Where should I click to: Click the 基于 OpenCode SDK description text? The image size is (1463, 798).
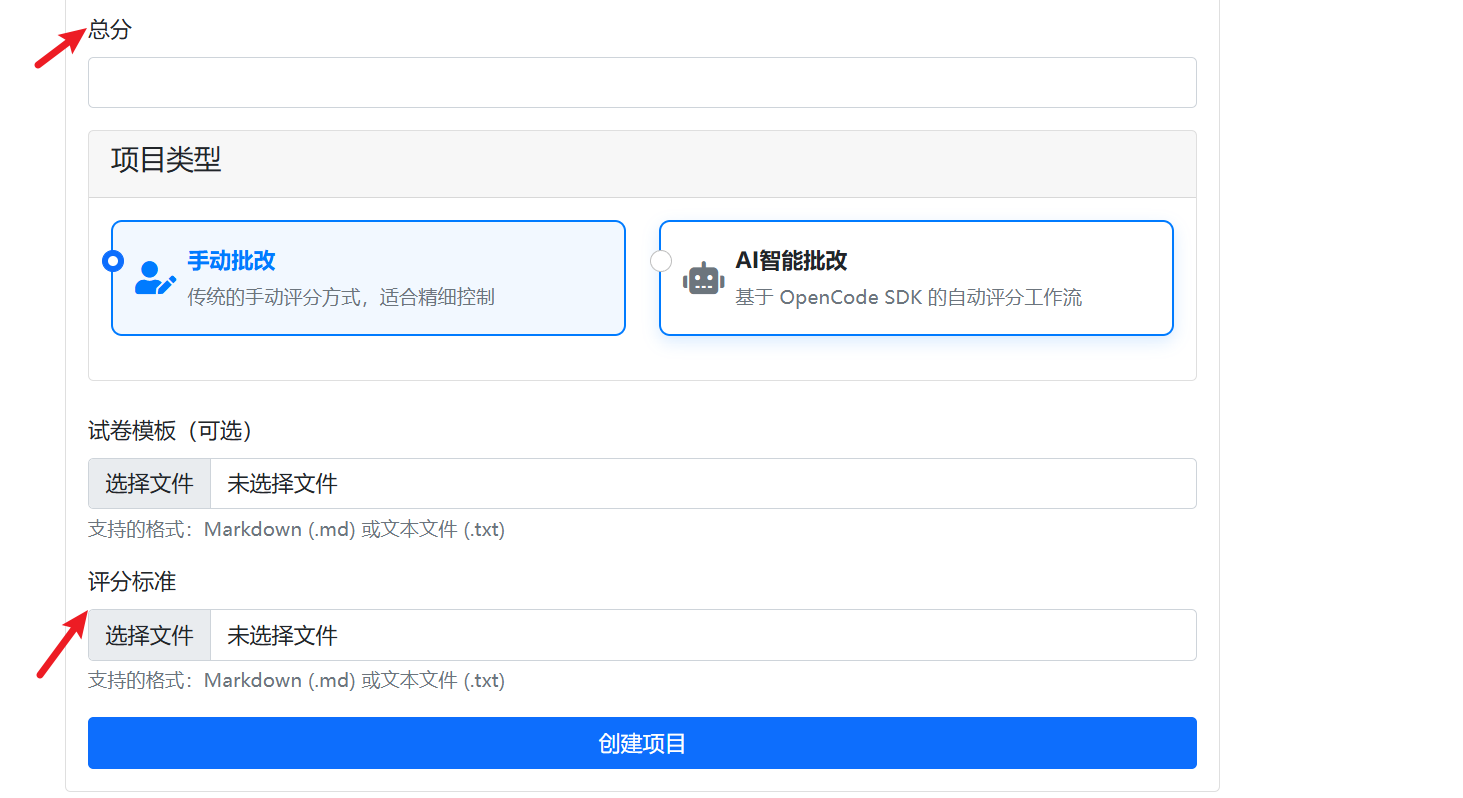(908, 297)
